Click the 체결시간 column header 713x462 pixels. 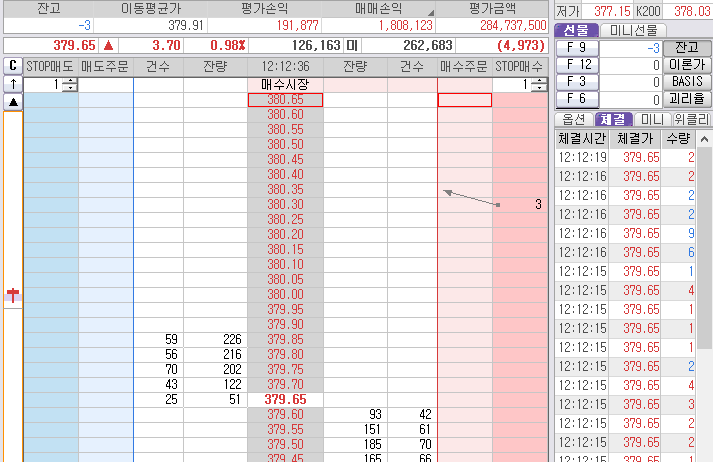(582, 139)
